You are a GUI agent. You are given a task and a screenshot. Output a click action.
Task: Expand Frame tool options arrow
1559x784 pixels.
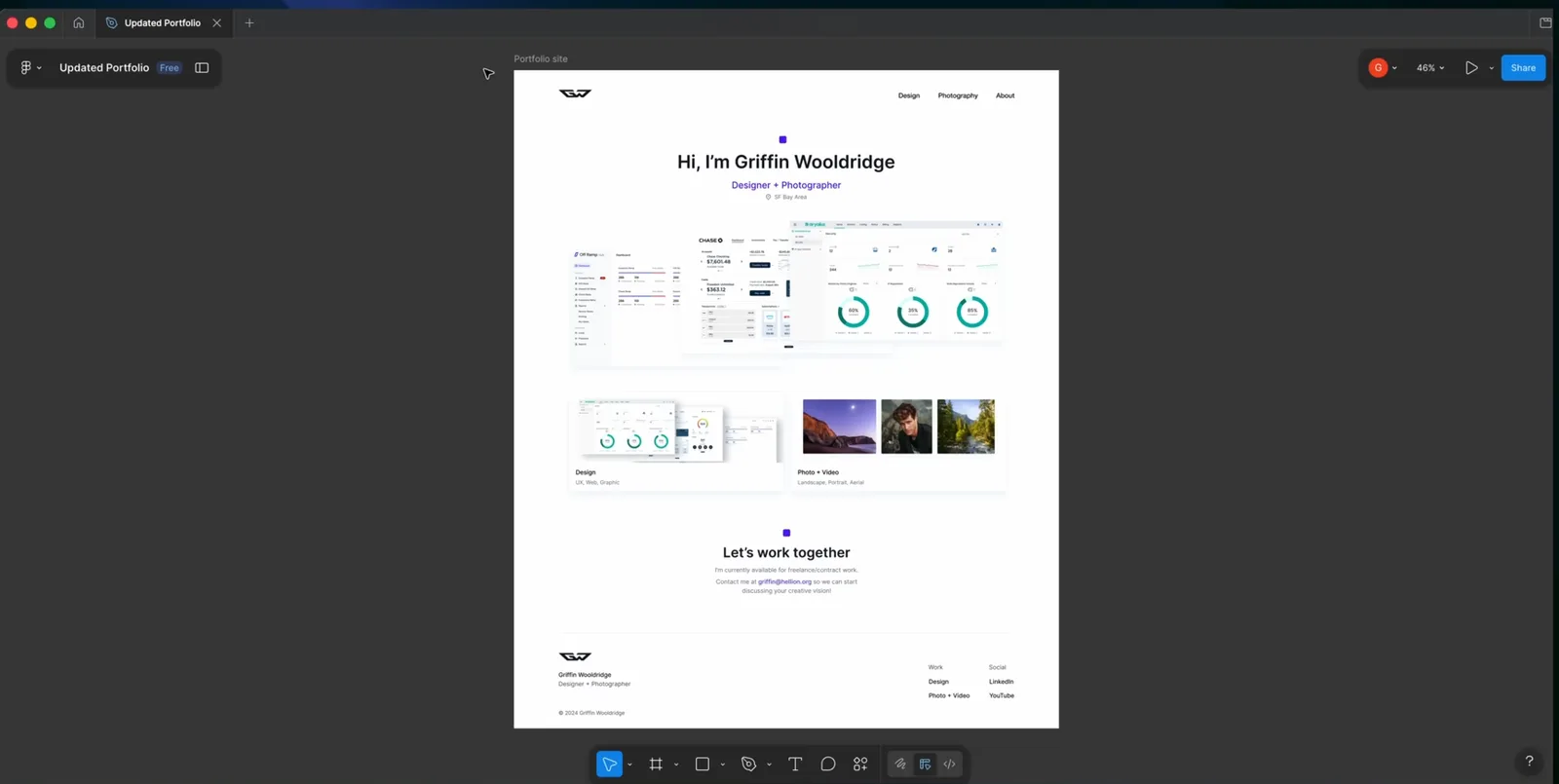click(676, 765)
